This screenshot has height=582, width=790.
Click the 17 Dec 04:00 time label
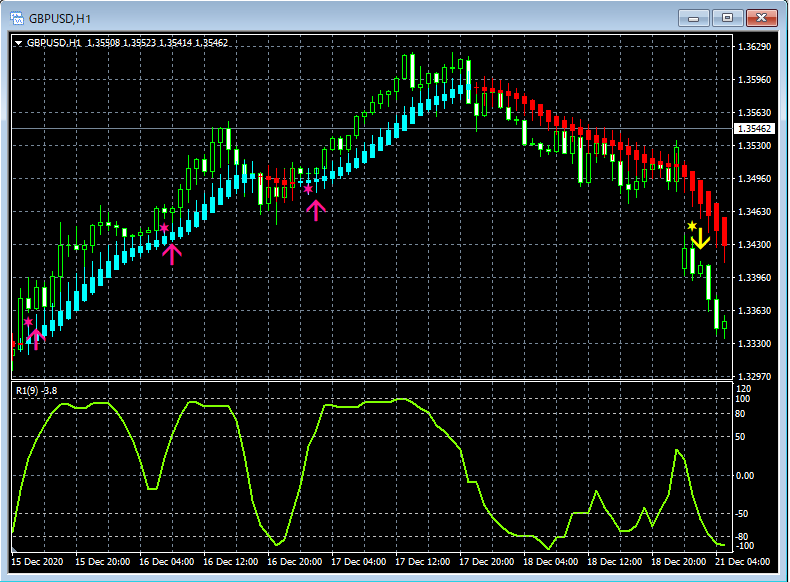click(x=358, y=561)
